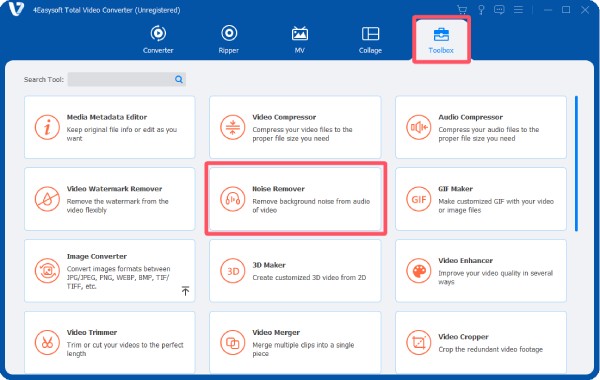The image size is (600, 380).
Task: Click the 3D Maker icon
Action: point(233,271)
